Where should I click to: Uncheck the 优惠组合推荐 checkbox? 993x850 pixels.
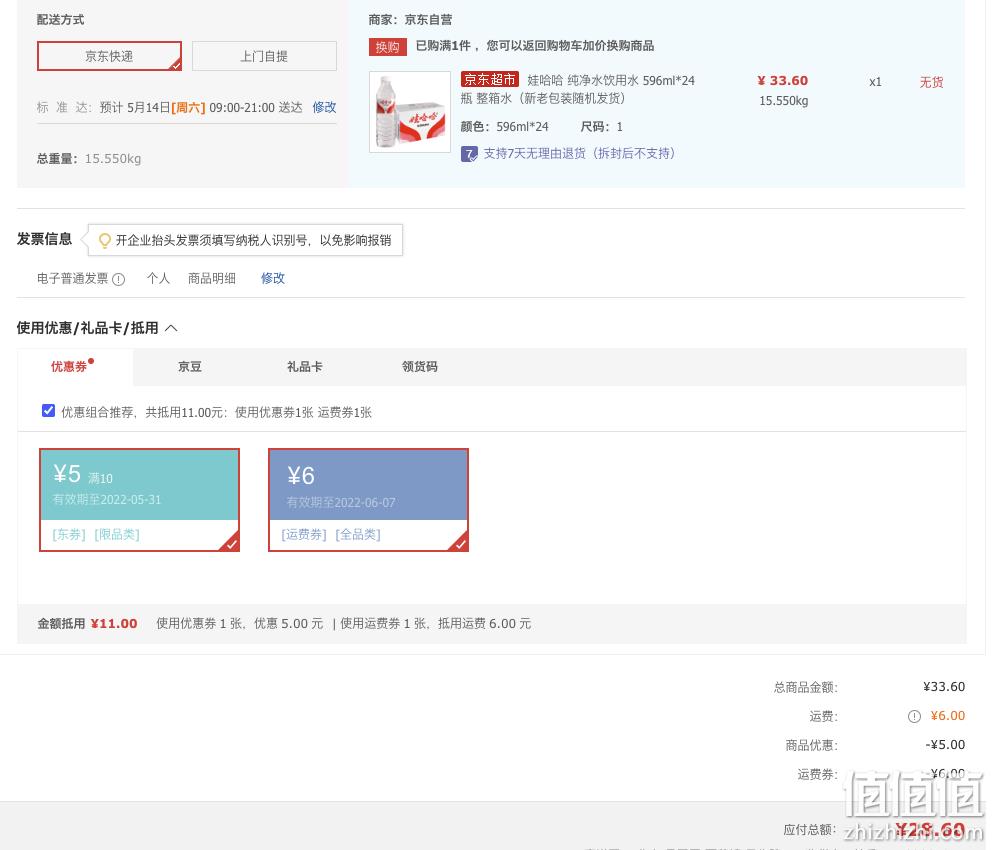pos(48,411)
